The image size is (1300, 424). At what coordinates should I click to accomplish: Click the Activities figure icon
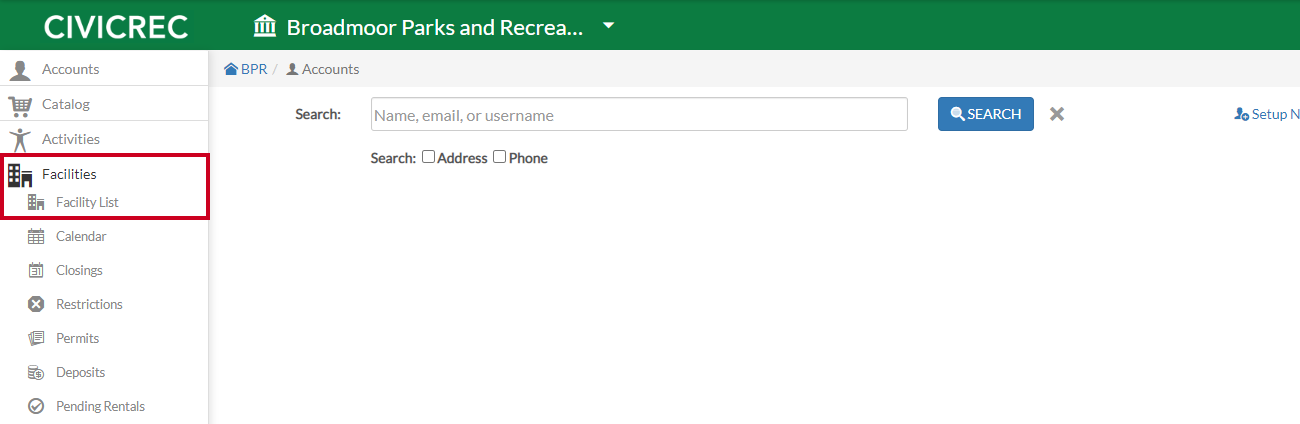[20, 140]
